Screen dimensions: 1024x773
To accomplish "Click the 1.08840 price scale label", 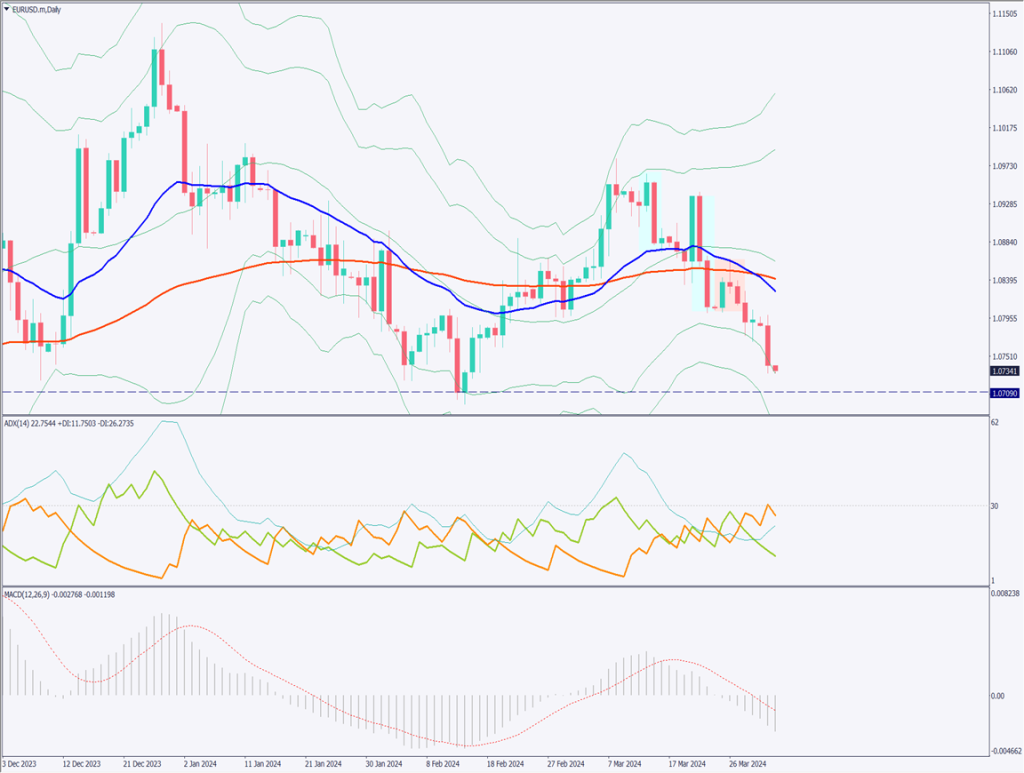I will coord(1004,242).
